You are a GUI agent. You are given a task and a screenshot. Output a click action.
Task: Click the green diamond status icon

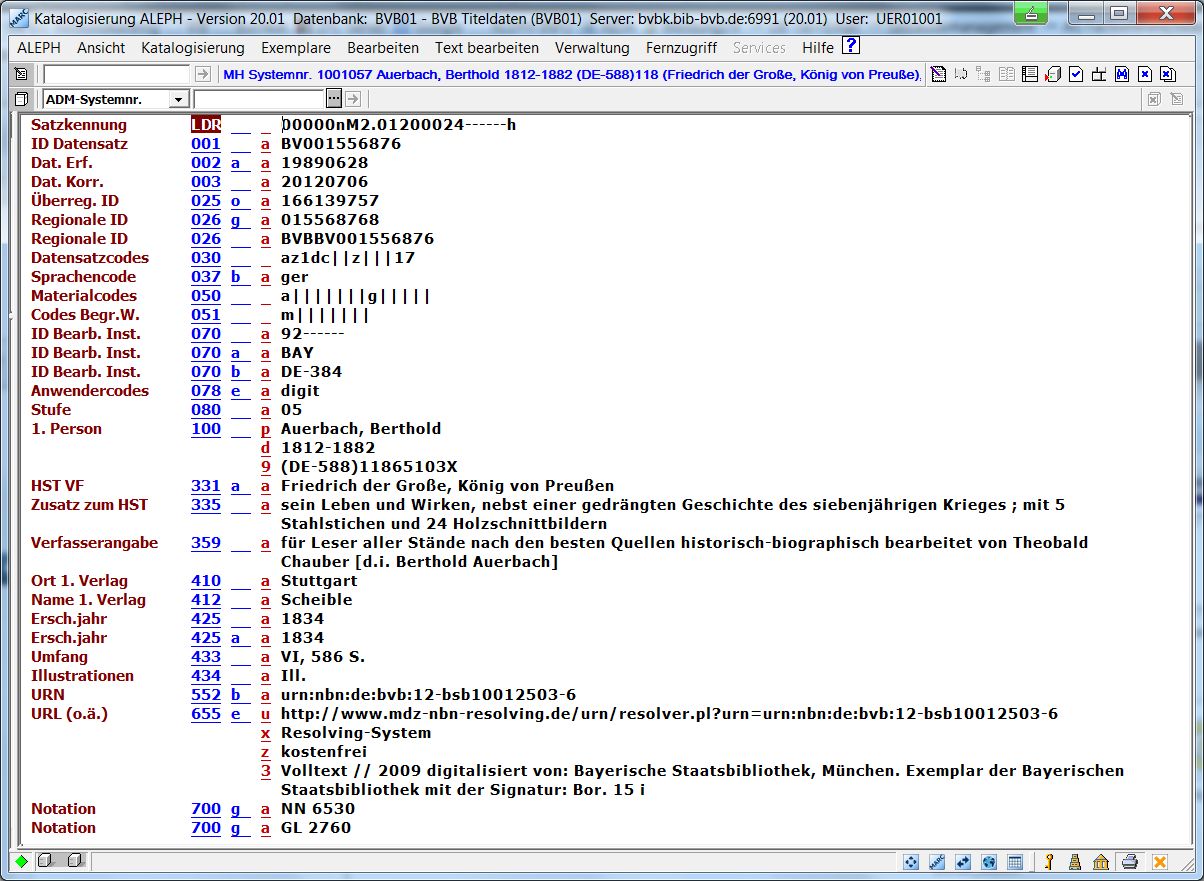tap(21, 862)
